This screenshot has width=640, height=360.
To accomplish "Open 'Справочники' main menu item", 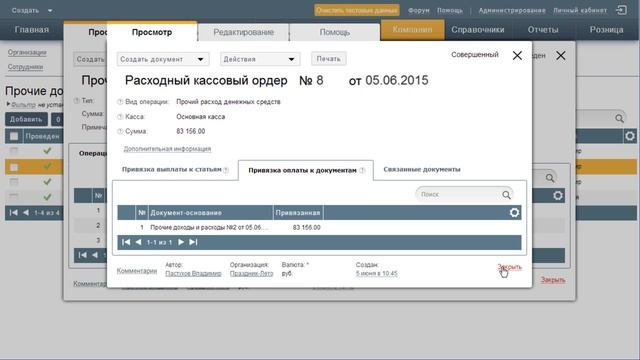I will pos(478,30).
